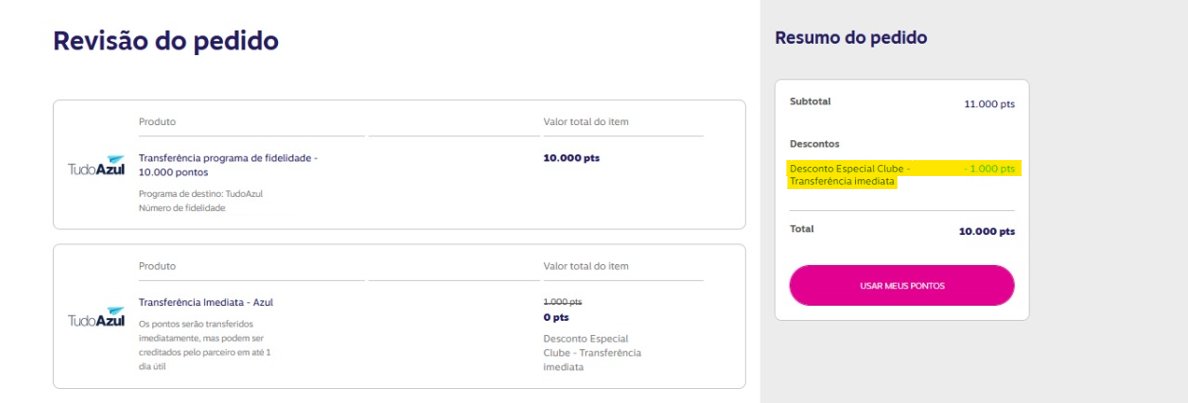Select the Transferência Imediata - Azul product title

click(206, 302)
